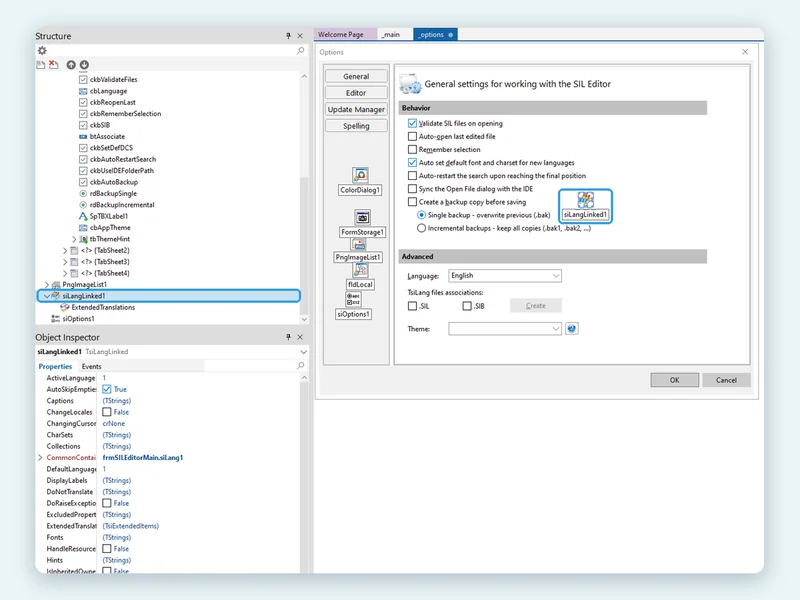The image size is (800, 600).
Task: Select the fldLocal component icon
Action: [360, 270]
